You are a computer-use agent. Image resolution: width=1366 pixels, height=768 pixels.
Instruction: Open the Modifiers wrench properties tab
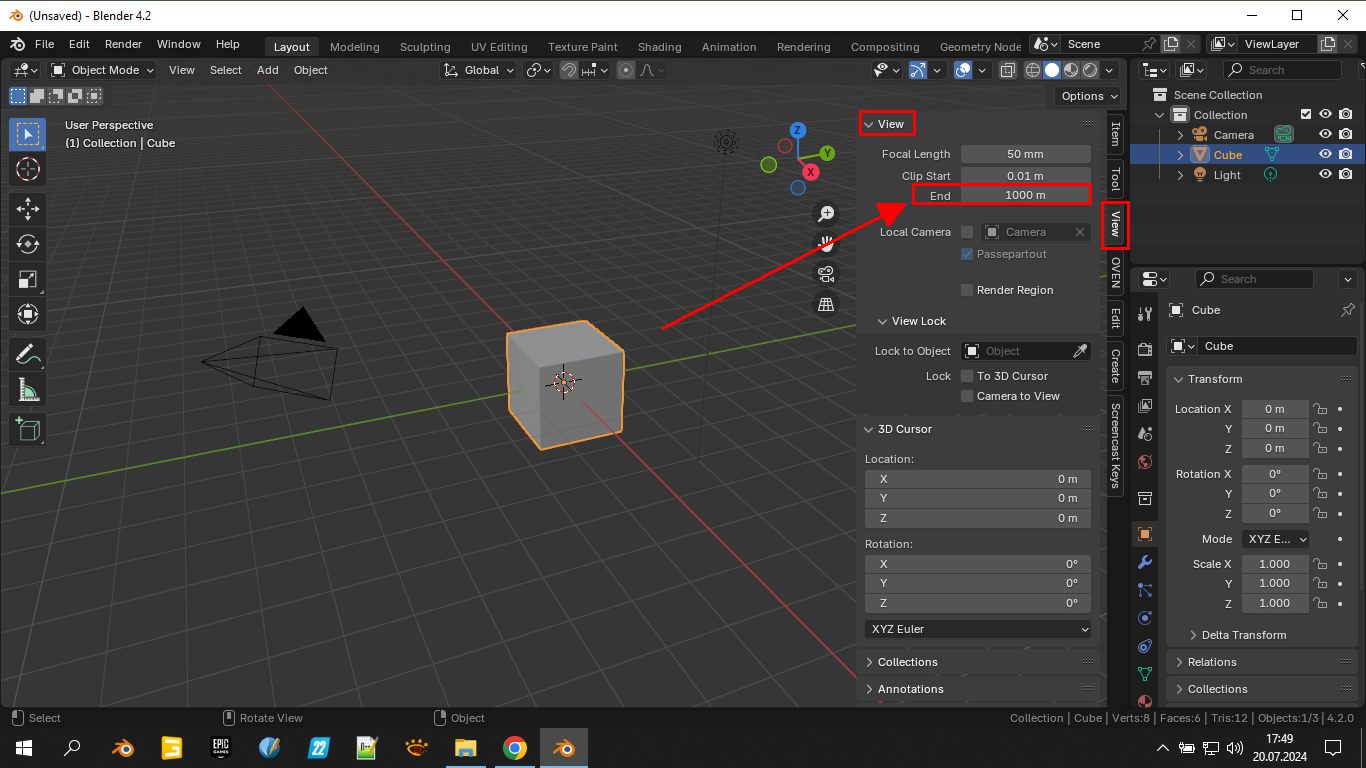pos(1145,562)
